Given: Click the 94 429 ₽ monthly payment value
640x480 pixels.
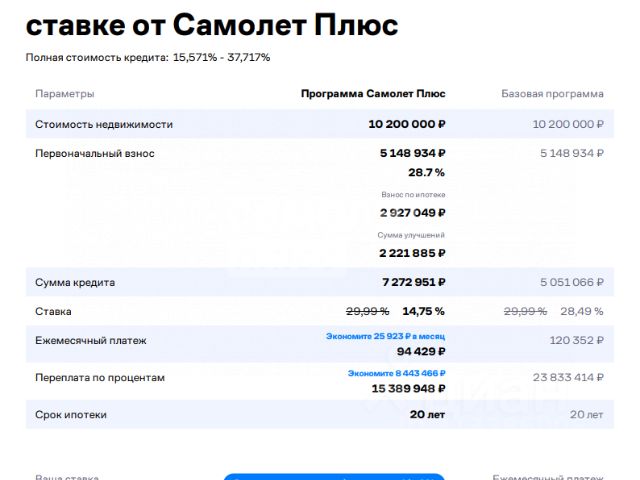Looking at the screenshot, I should click(x=421, y=351).
